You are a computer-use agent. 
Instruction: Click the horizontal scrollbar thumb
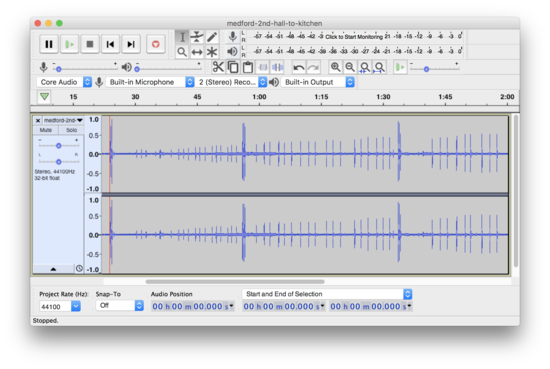[235, 282]
